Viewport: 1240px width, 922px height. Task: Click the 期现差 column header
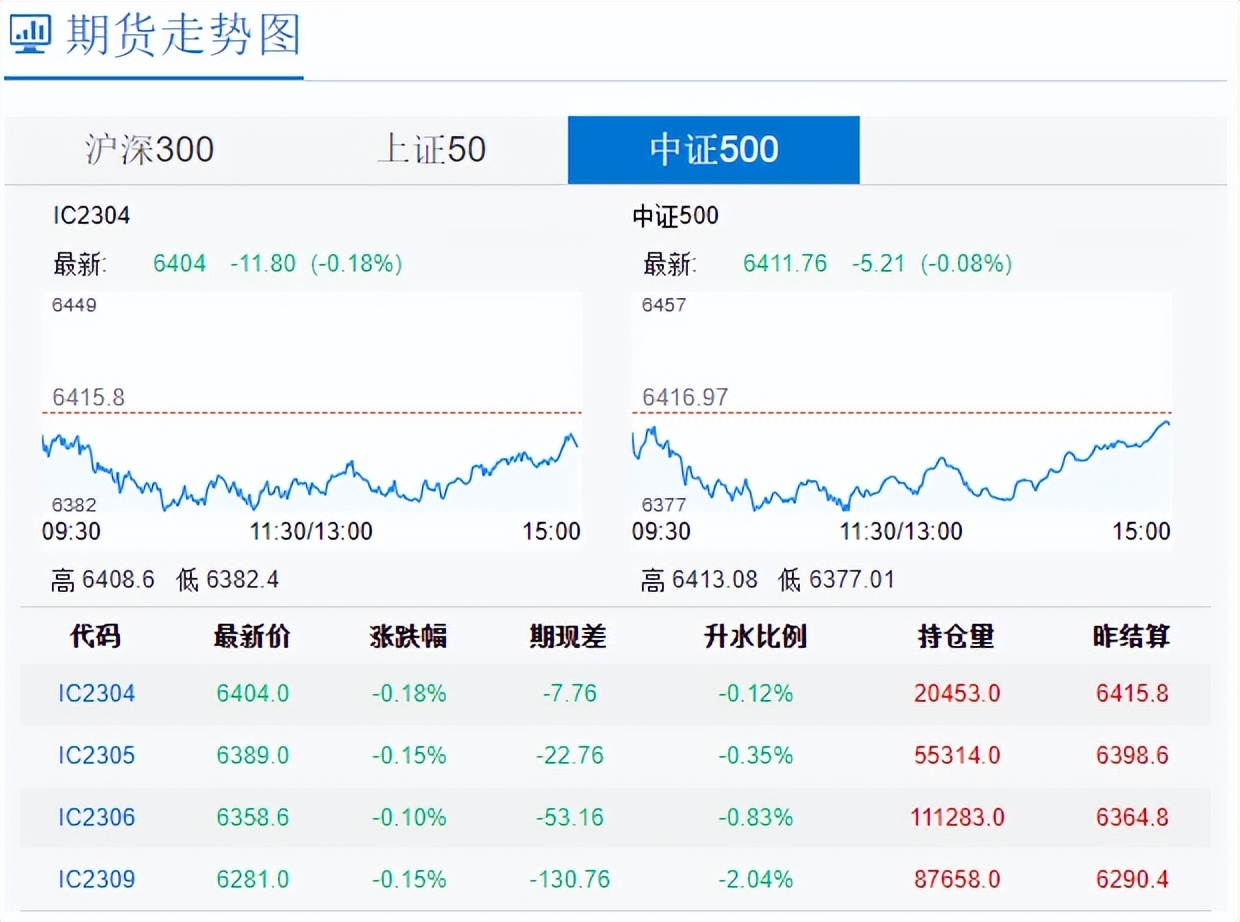point(568,636)
